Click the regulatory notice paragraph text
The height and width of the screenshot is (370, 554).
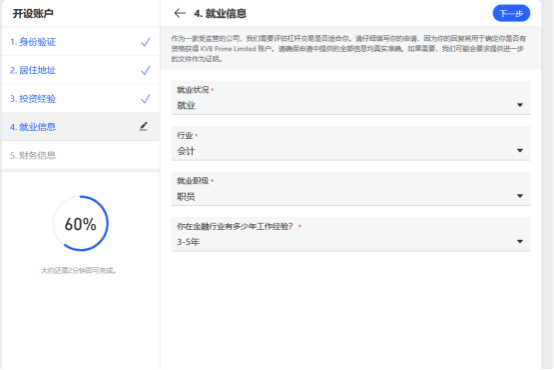[x=348, y=48]
